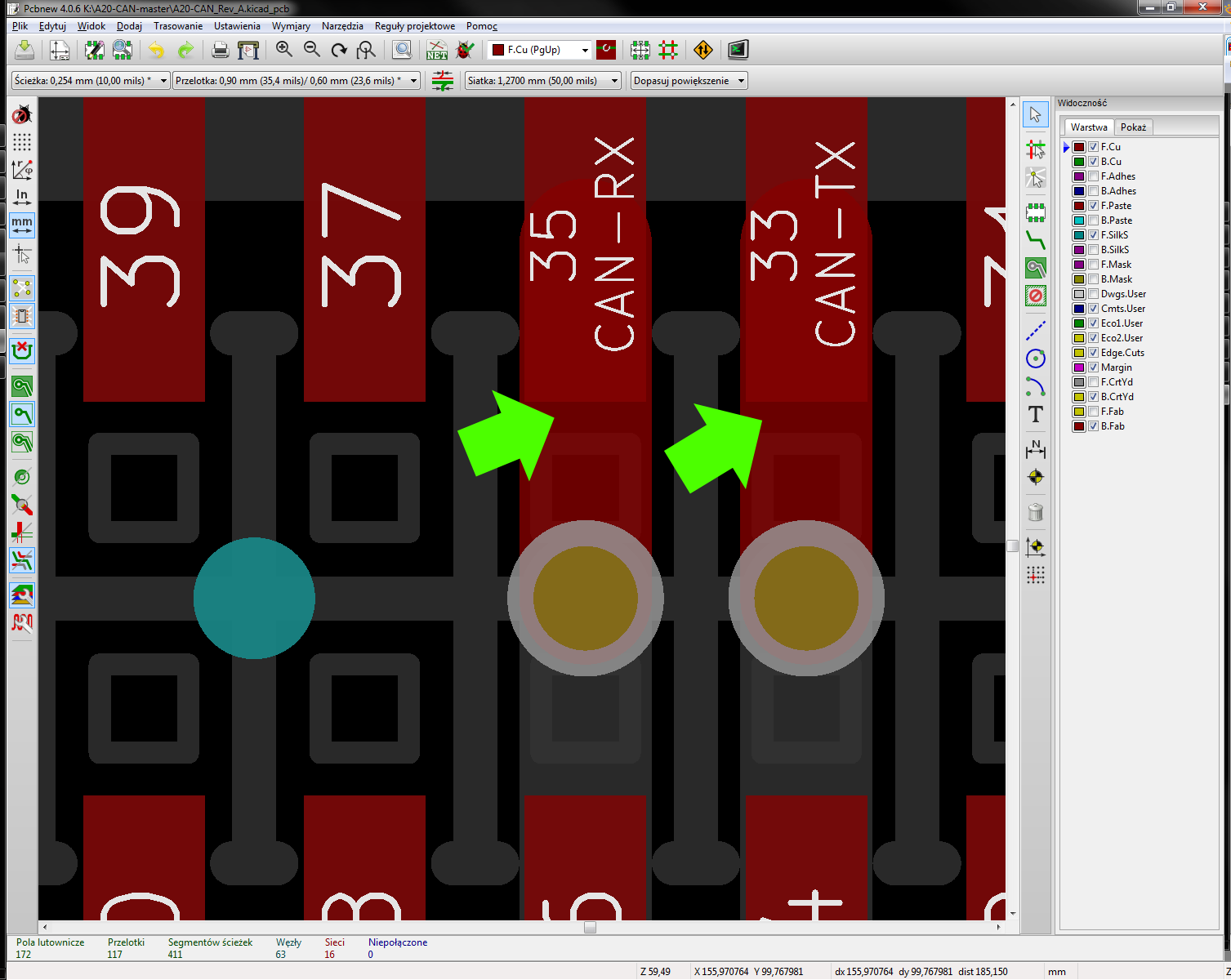Image resolution: width=1231 pixels, height=980 pixels.
Task: Click the horizontal scrollbar thumb below canvas
Action: point(590,927)
